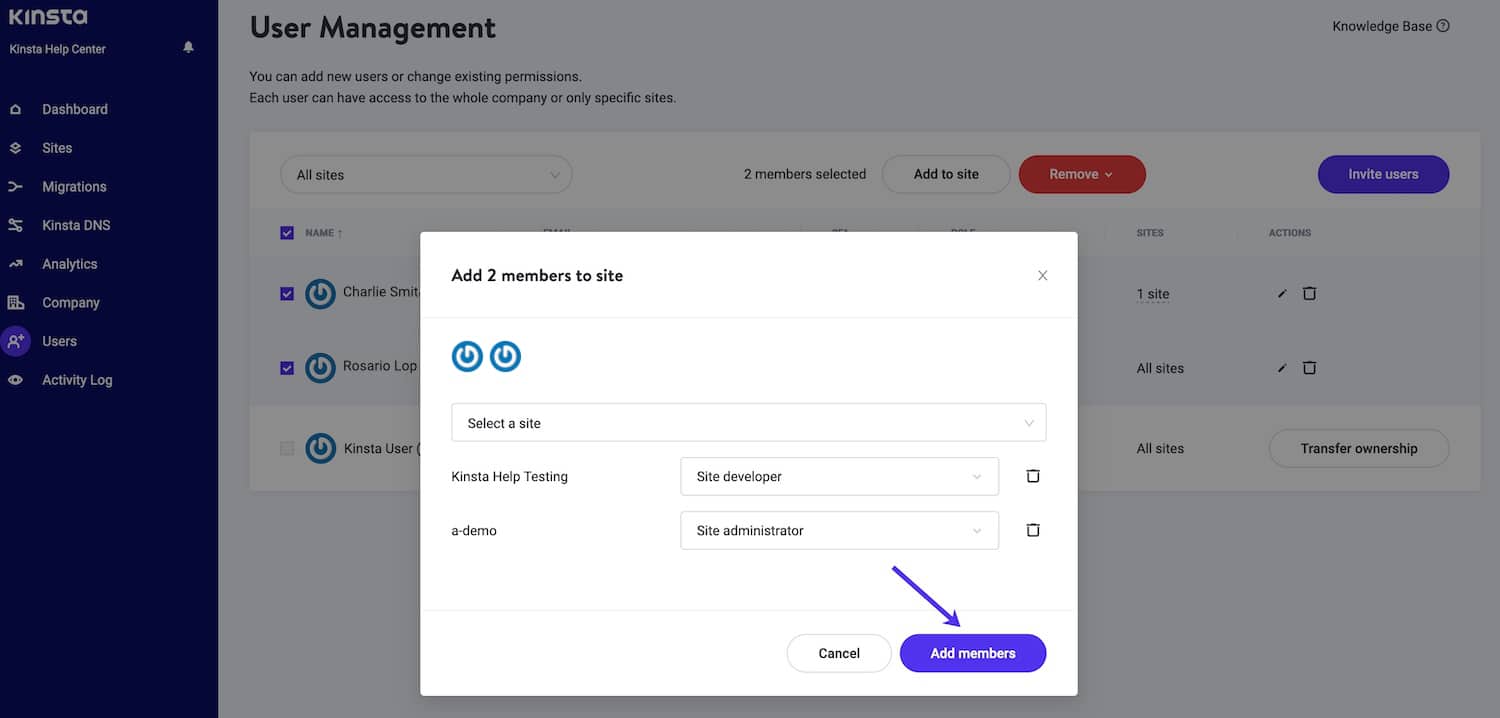
Task: Close the Add members dialog
Action: [x=1042, y=275]
